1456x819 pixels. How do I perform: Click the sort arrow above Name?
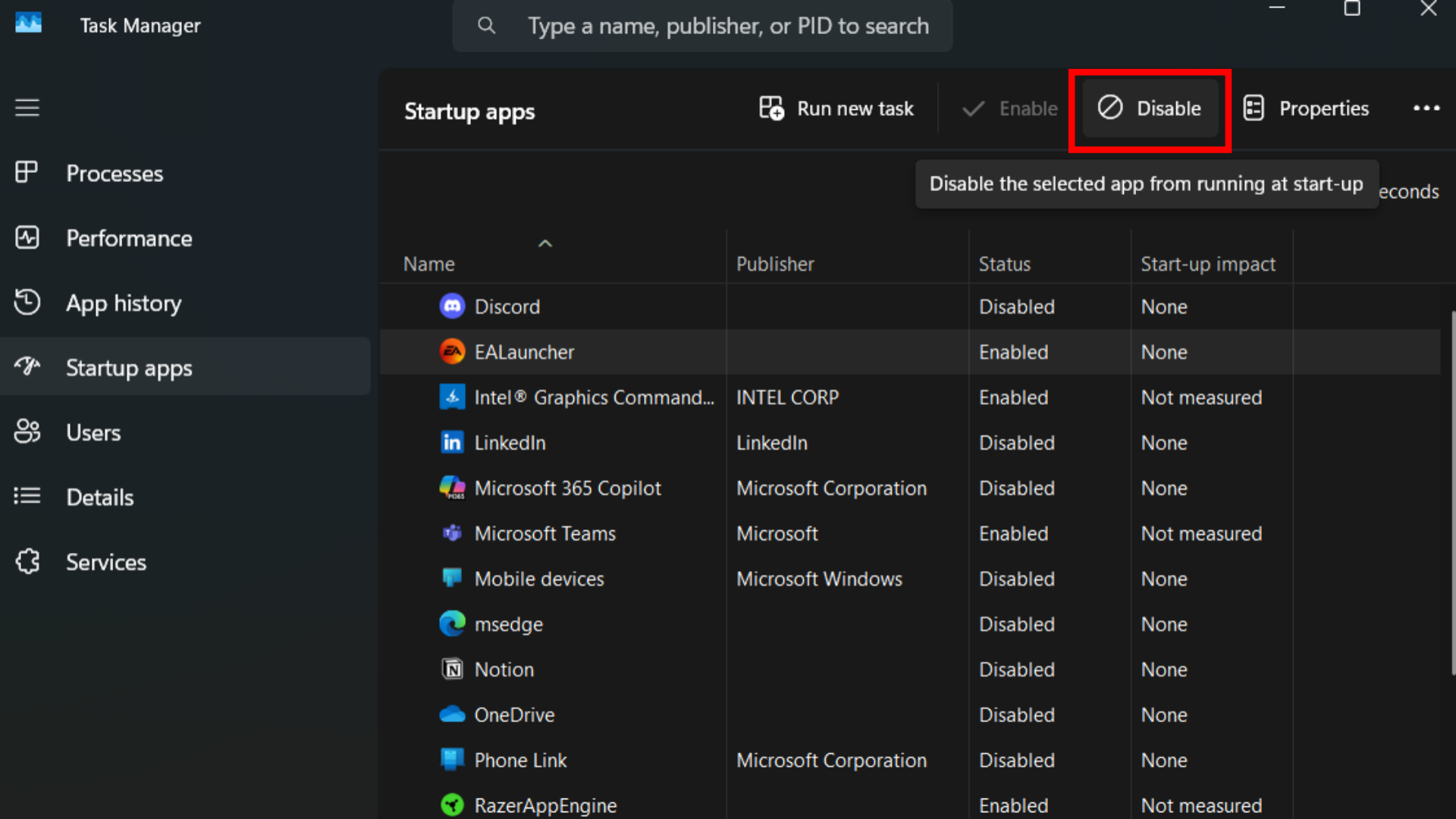click(545, 243)
